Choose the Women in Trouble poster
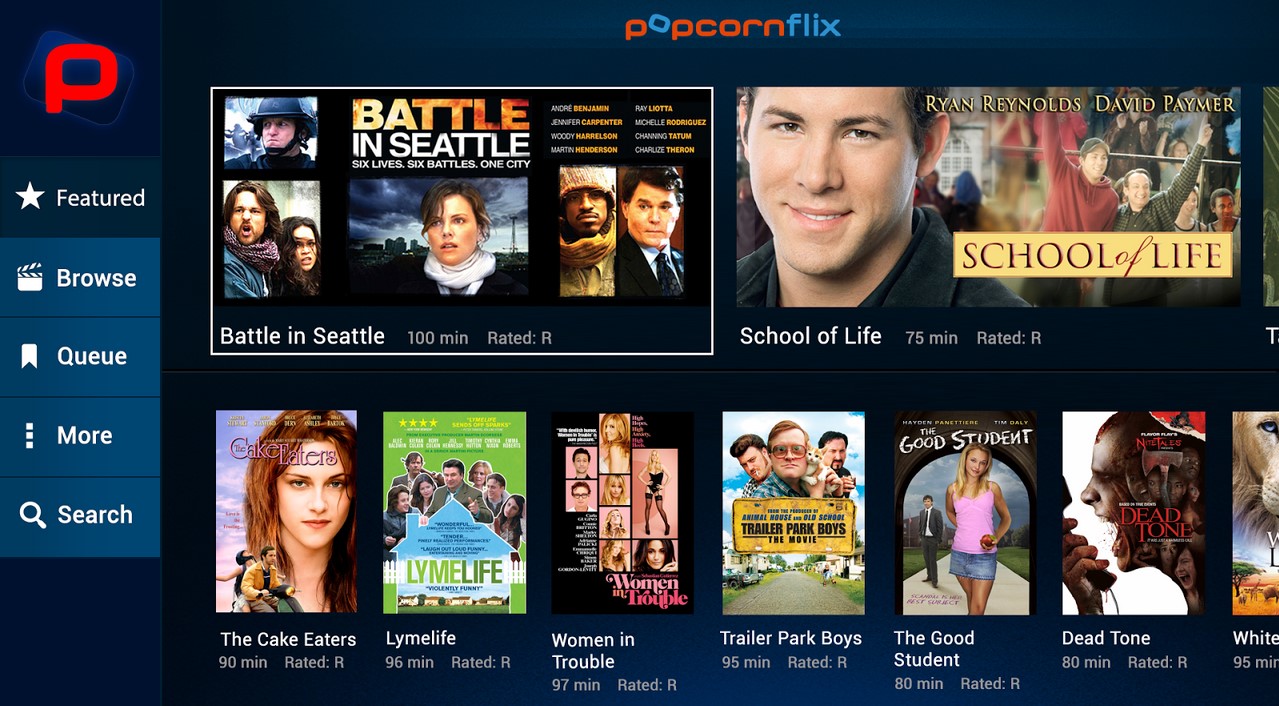Image resolution: width=1279 pixels, height=706 pixels. pos(622,513)
